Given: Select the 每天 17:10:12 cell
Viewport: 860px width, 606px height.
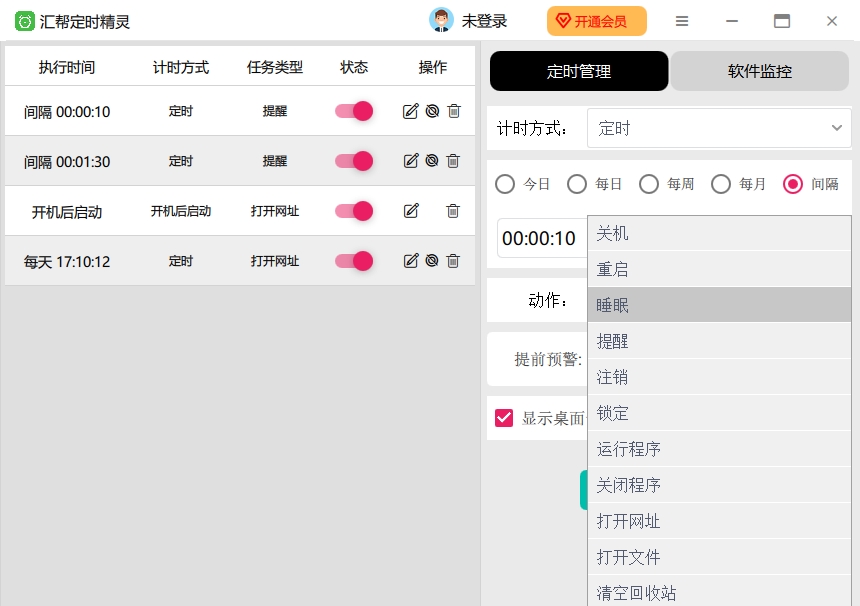Looking at the screenshot, I should point(67,262).
